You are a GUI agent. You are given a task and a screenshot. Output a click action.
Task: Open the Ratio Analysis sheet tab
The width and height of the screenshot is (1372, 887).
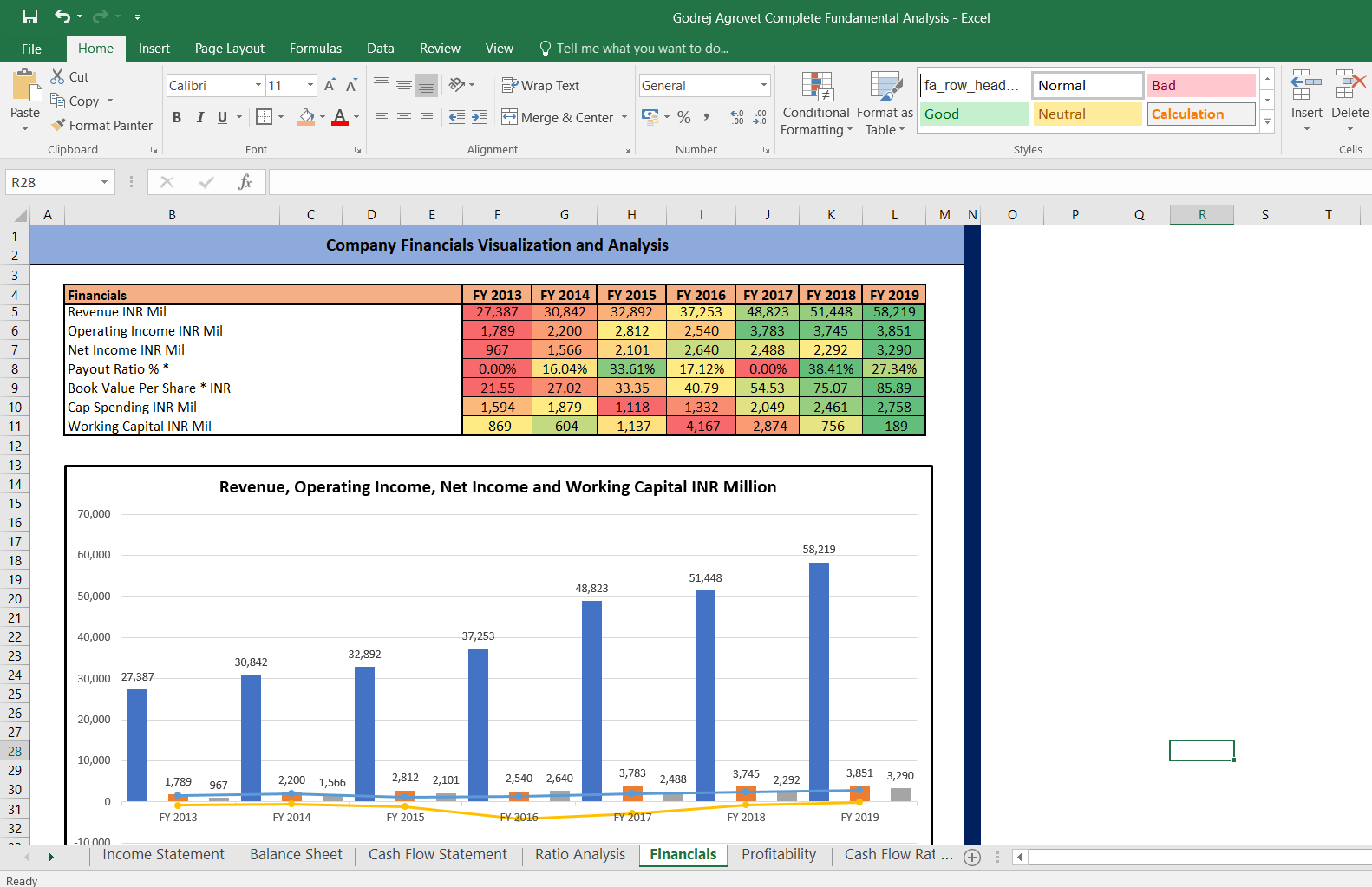(580, 855)
